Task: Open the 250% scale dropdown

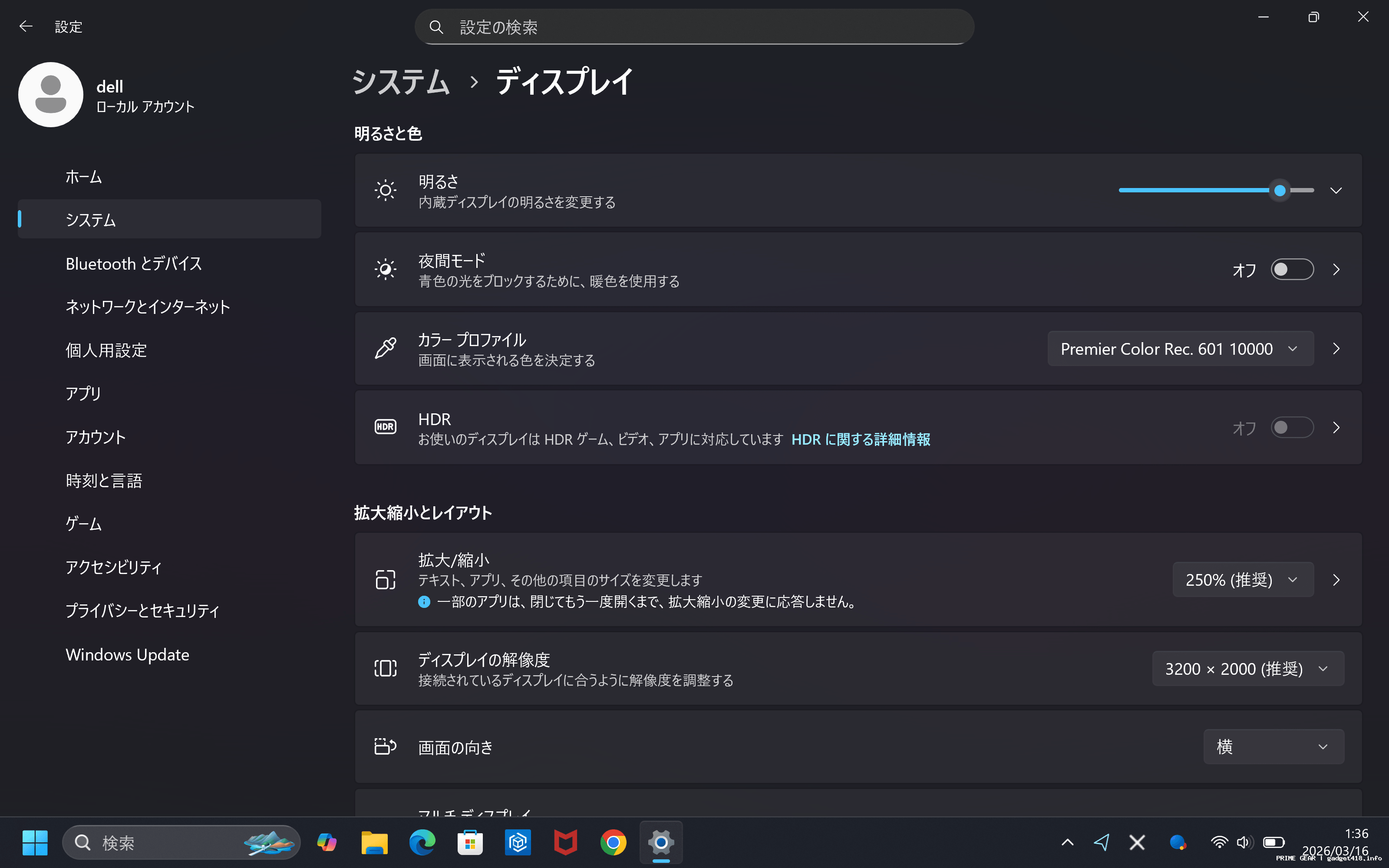Action: pyautogui.click(x=1242, y=580)
